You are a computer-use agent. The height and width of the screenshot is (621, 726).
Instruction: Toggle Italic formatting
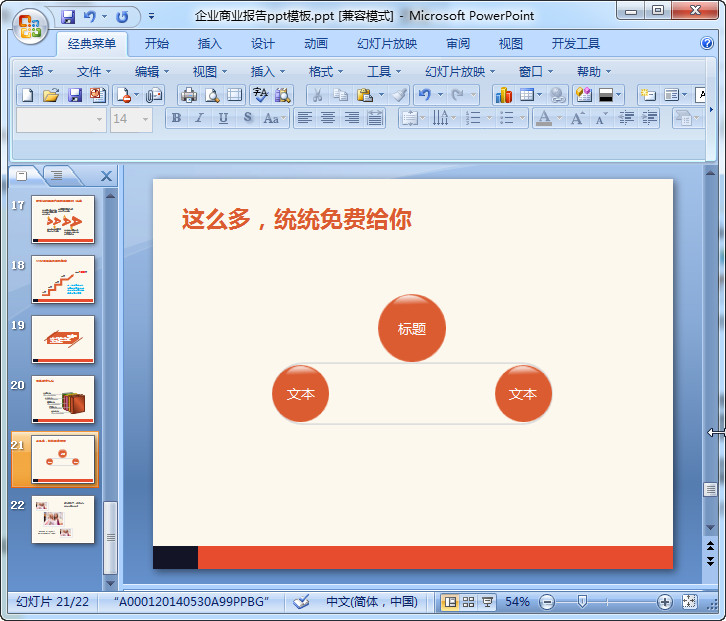tap(200, 119)
